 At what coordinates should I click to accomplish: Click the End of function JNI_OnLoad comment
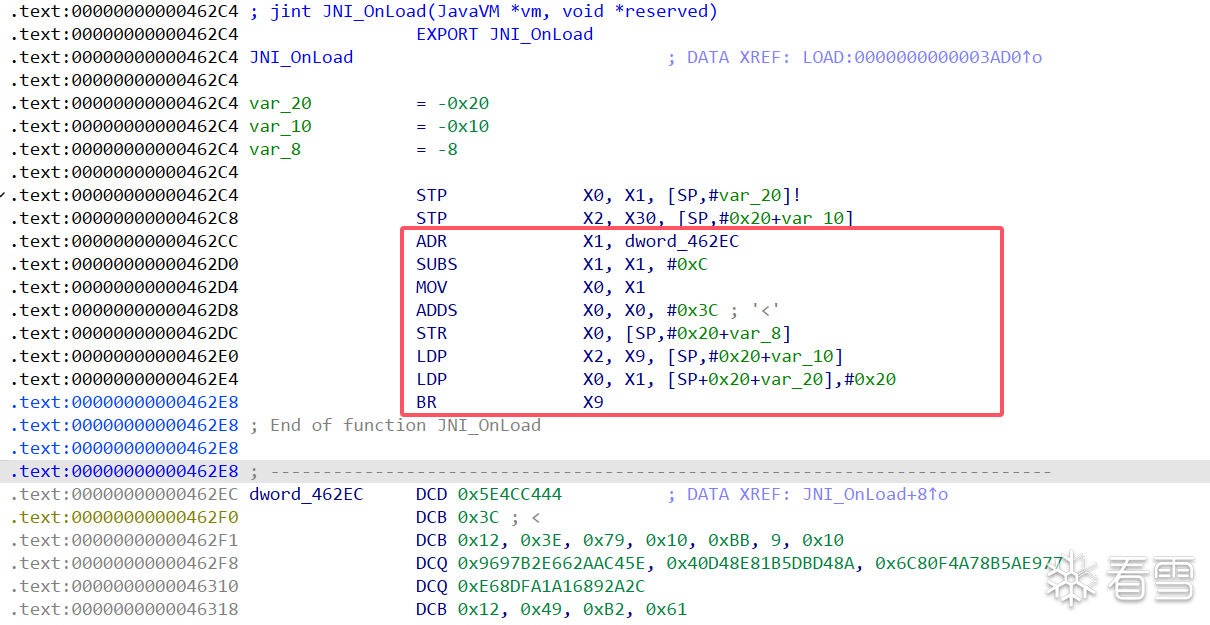tap(395, 425)
